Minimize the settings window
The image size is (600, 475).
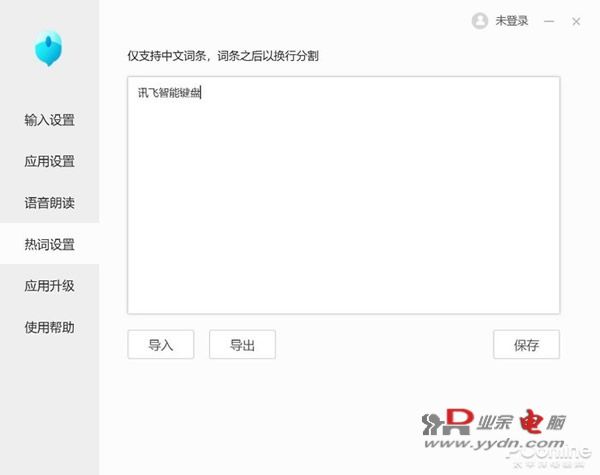click(x=549, y=21)
